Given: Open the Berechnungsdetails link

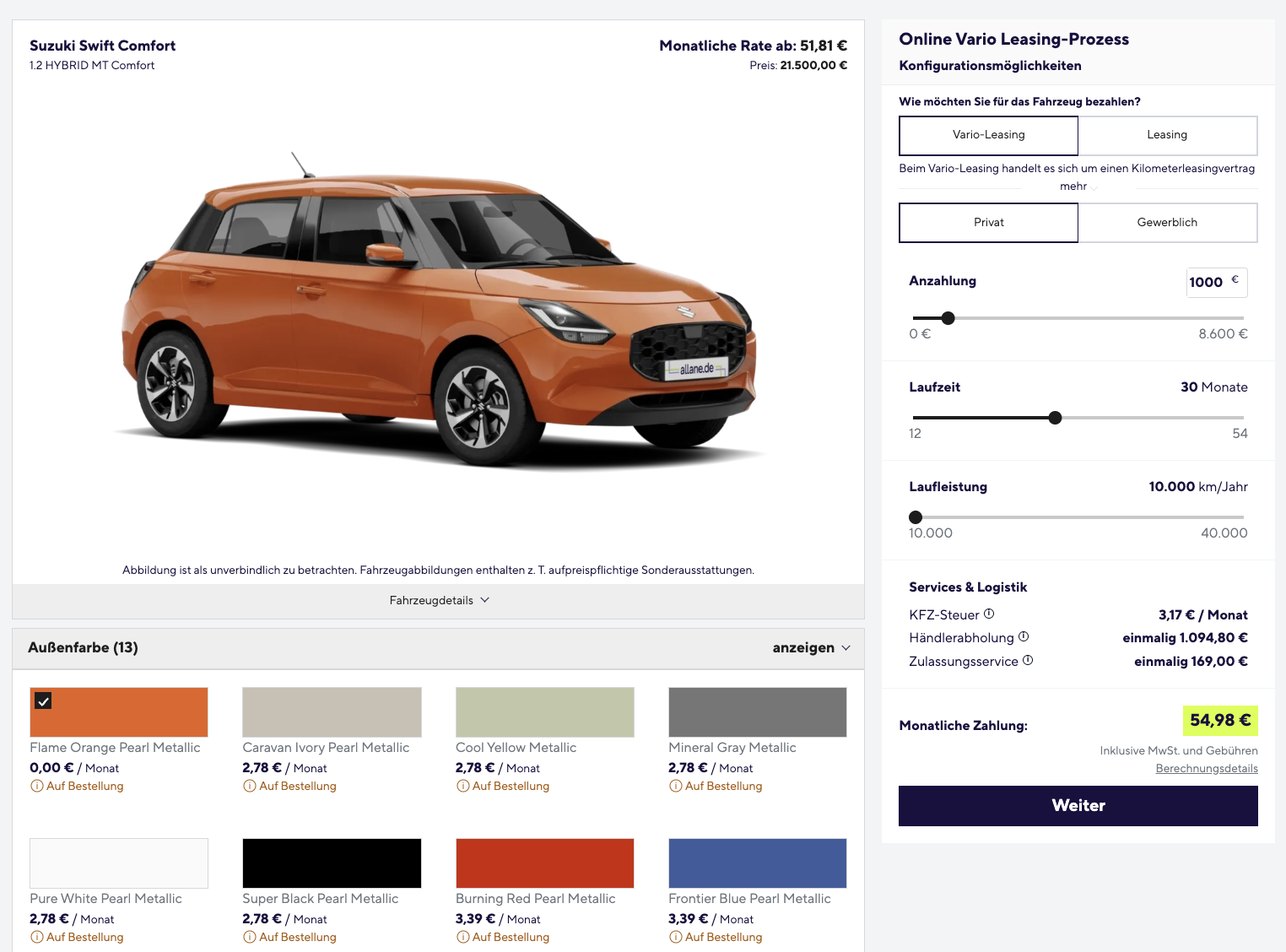Looking at the screenshot, I should 1206,769.
